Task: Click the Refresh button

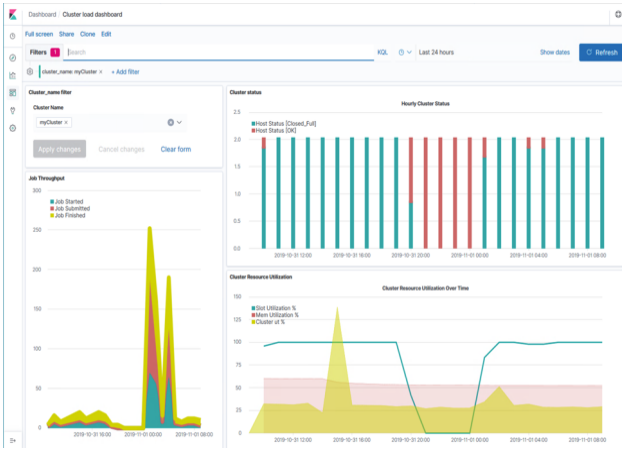Action: click(x=601, y=52)
